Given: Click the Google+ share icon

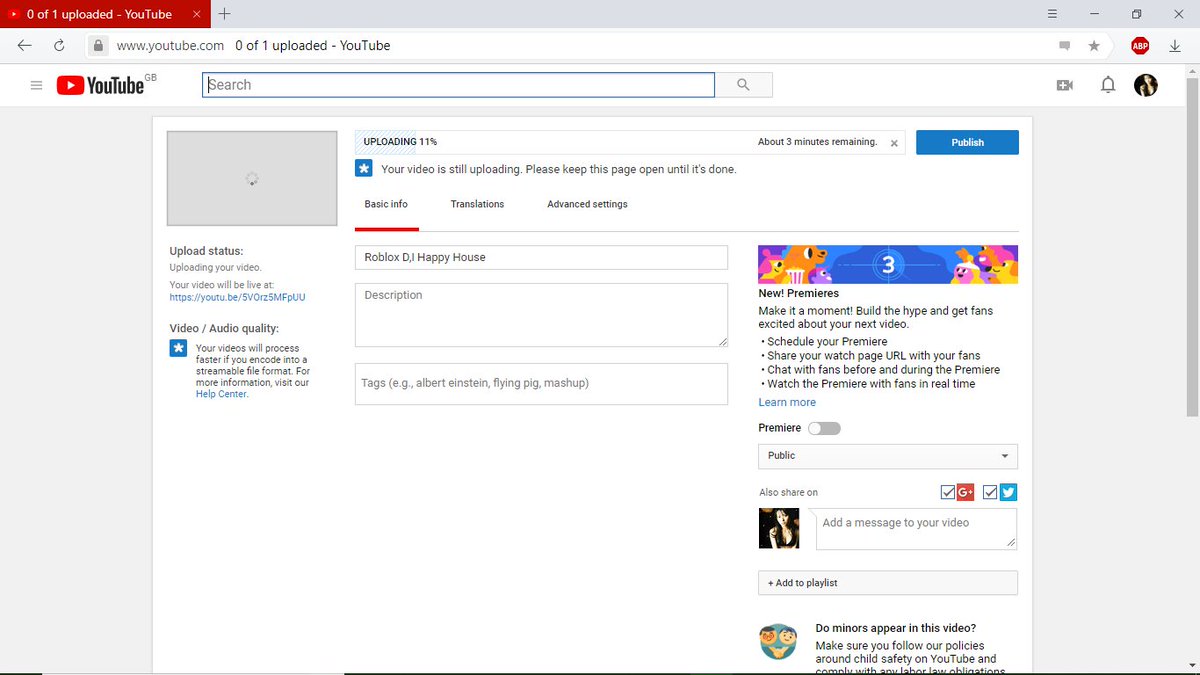Looking at the screenshot, I should pyautogui.click(x=966, y=492).
